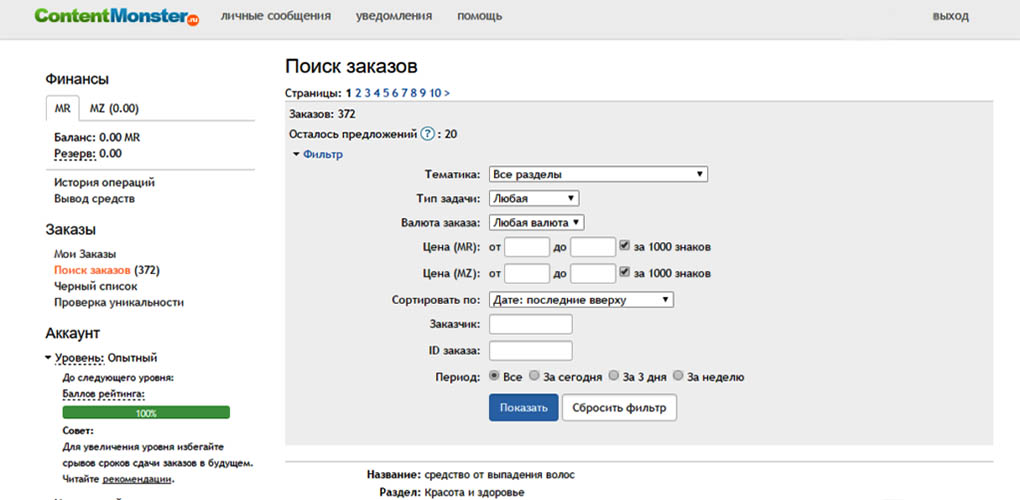This screenshot has width=1020, height=500.
Task: Go to page 7 of results
Action: 404,93
